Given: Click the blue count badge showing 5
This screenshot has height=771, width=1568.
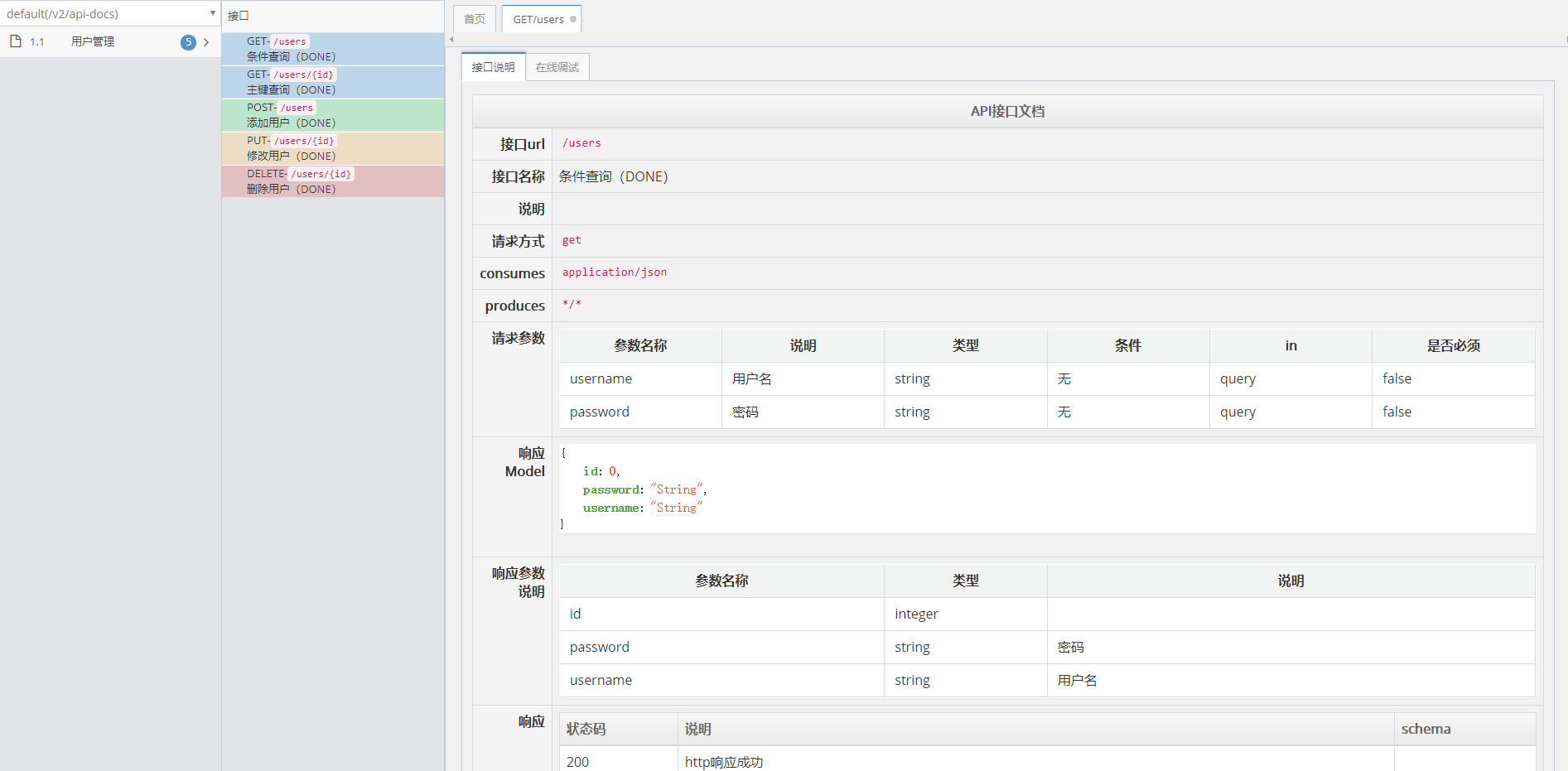Looking at the screenshot, I should 188,42.
